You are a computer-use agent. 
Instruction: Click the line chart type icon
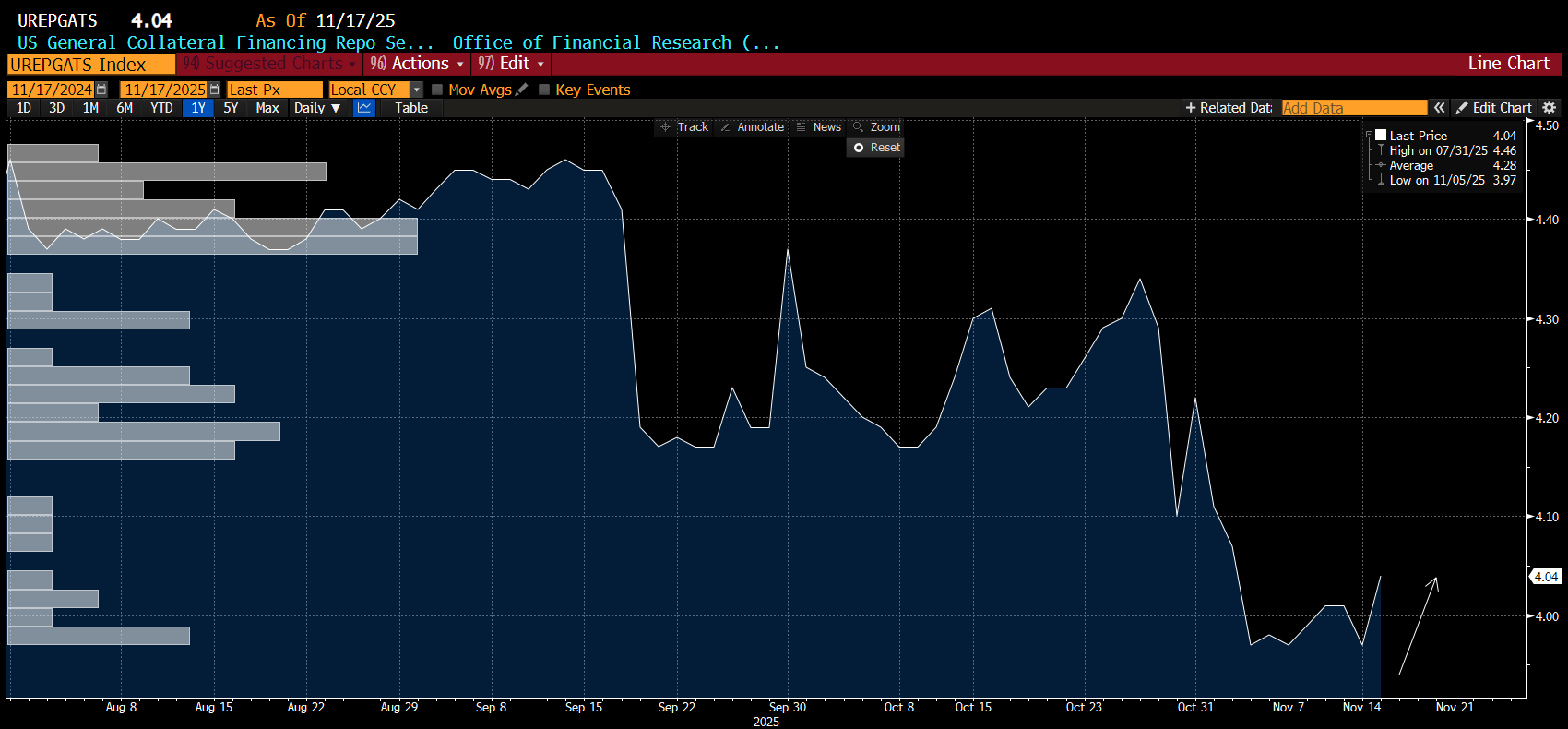[x=364, y=108]
